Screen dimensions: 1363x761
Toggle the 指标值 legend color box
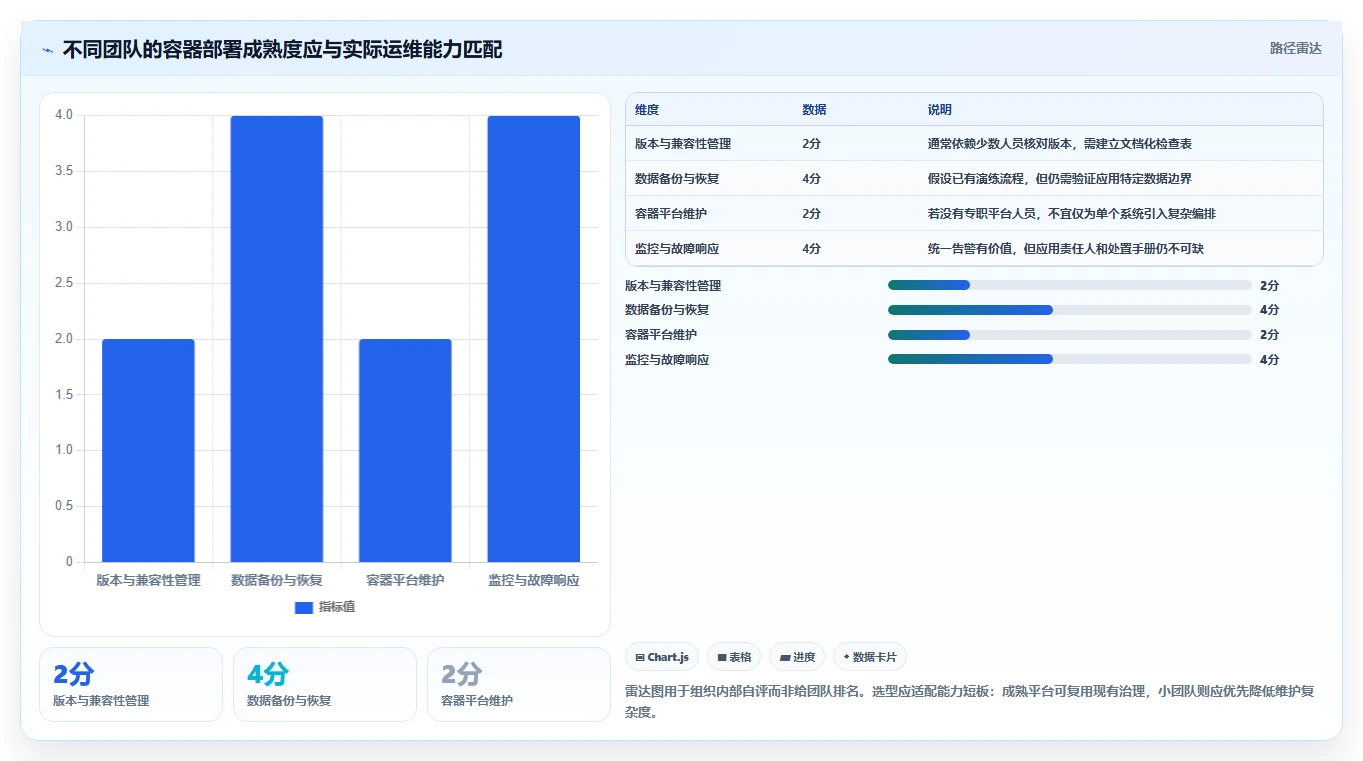coord(304,607)
